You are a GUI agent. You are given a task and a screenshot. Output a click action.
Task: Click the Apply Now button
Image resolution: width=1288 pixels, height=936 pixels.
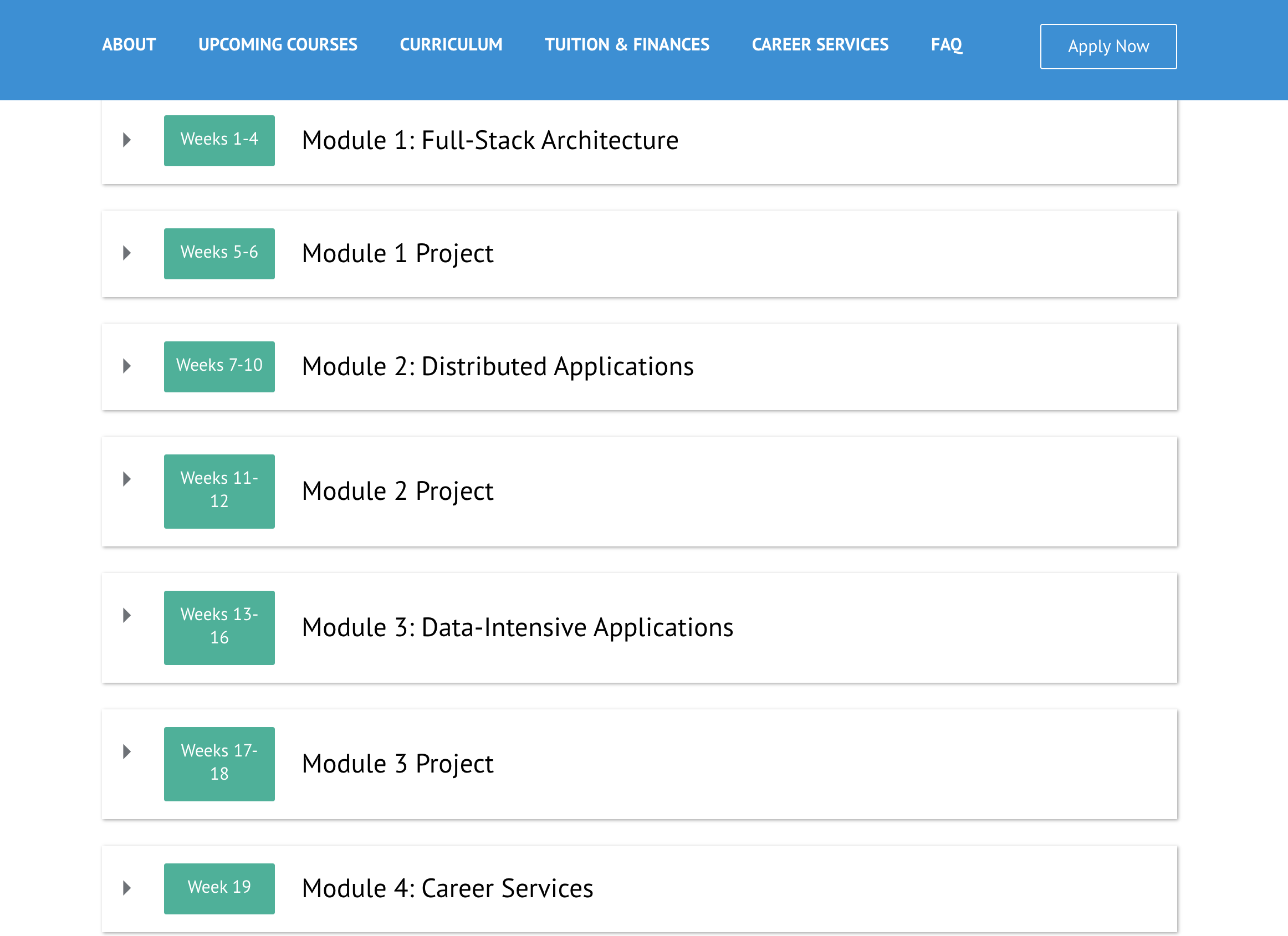click(x=1108, y=47)
